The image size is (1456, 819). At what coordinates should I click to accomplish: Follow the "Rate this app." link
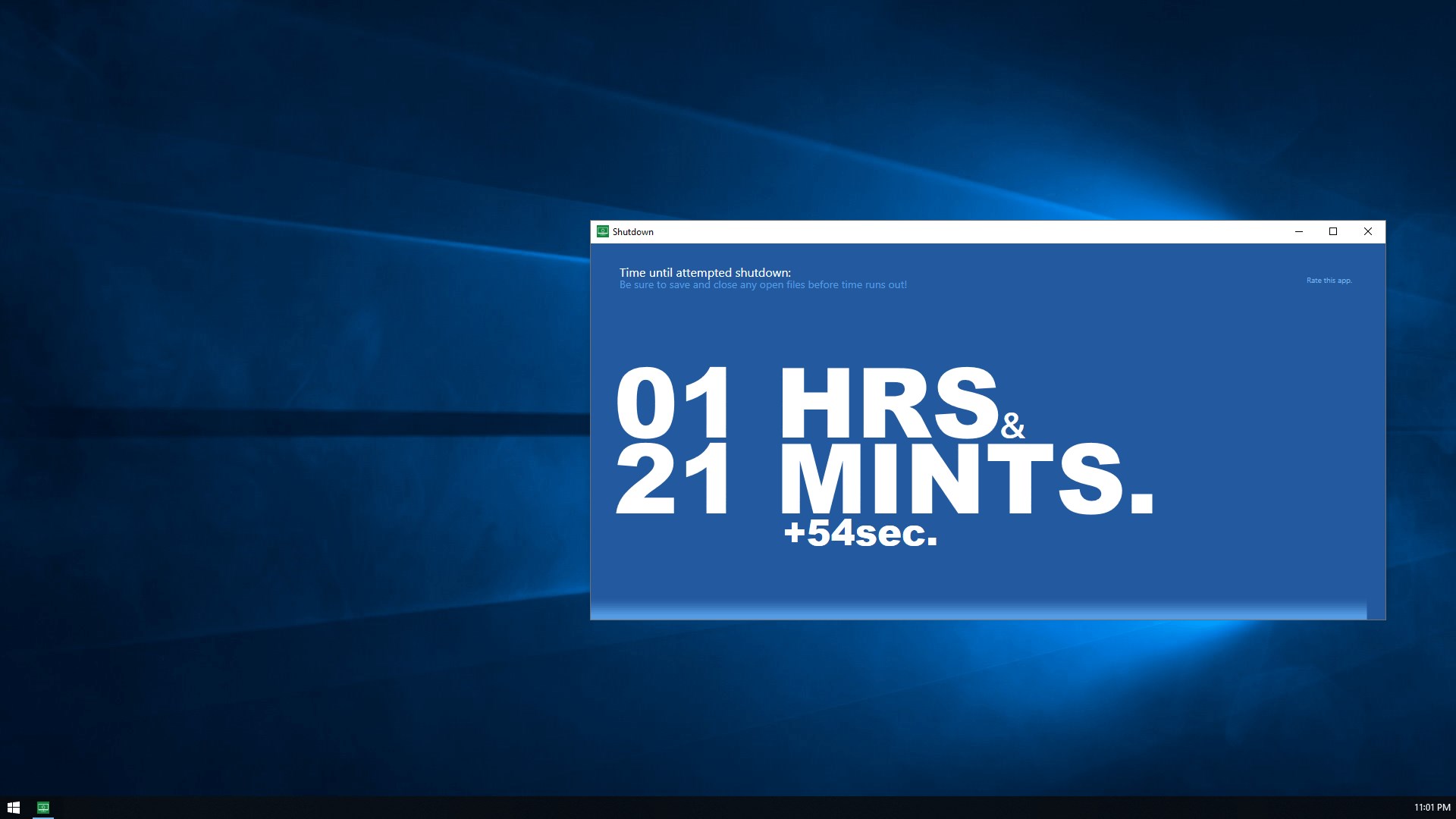pos(1329,281)
